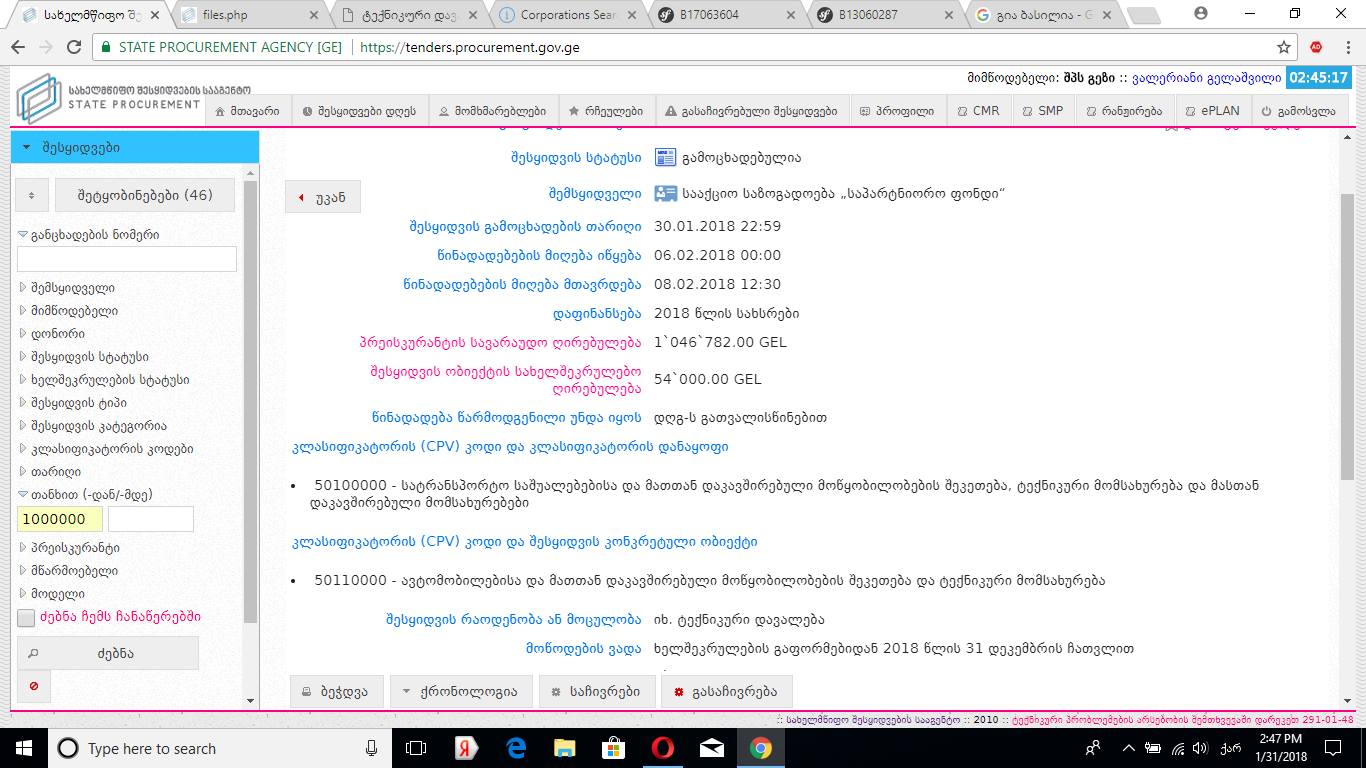Image resolution: width=1366 pixels, height=768 pixels.
Task: Click the Chrome icon on the taskbar
Action: coord(760,748)
